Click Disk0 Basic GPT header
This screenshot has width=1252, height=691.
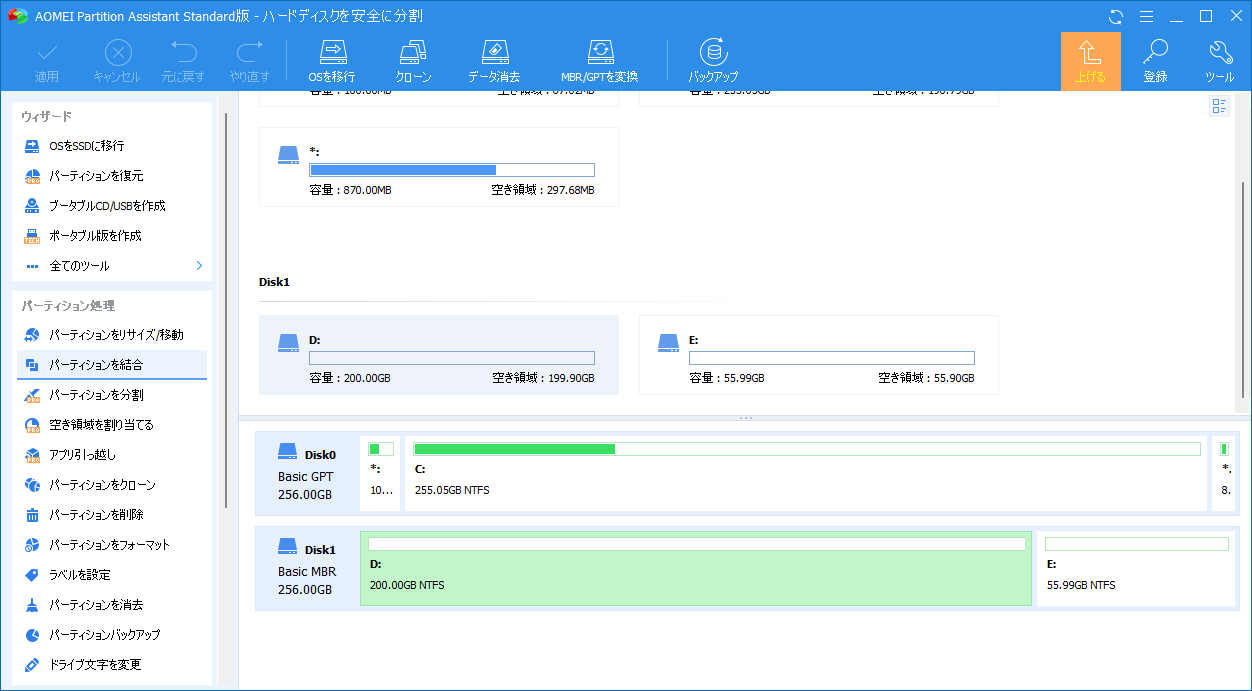click(x=307, y=473)
